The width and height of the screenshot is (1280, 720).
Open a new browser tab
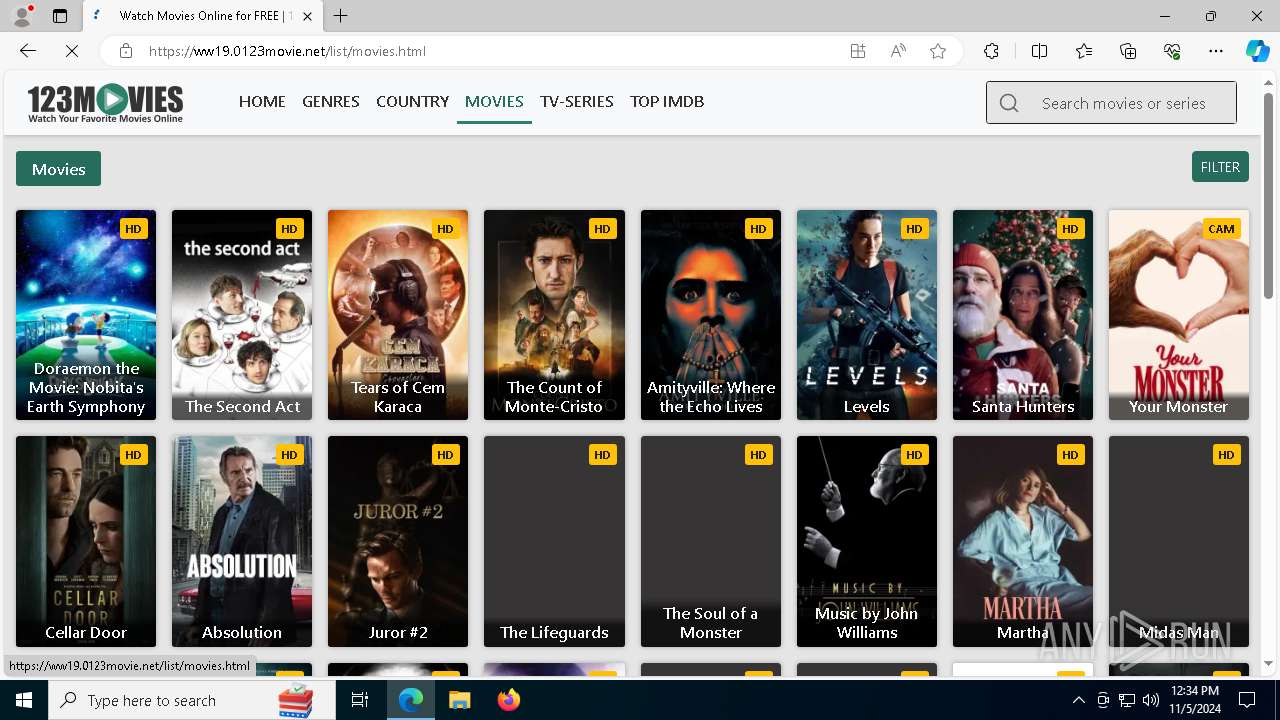tap(341, 16)
